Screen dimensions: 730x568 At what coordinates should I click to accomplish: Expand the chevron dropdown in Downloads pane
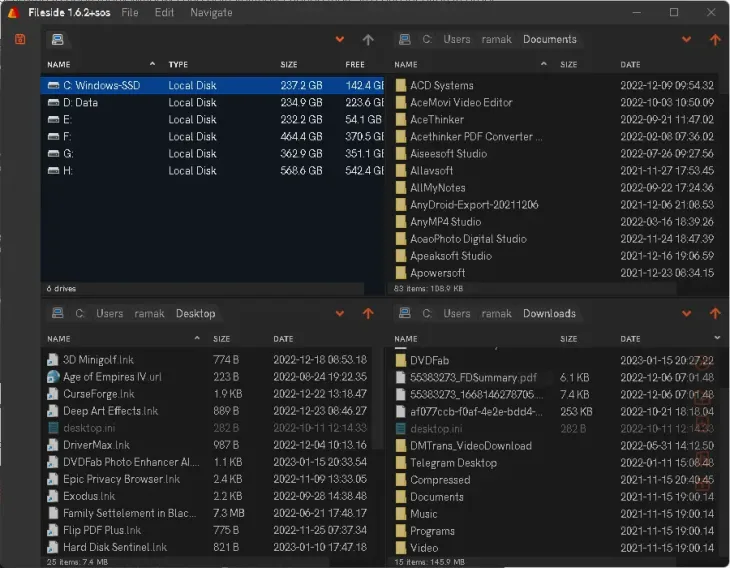686,313
